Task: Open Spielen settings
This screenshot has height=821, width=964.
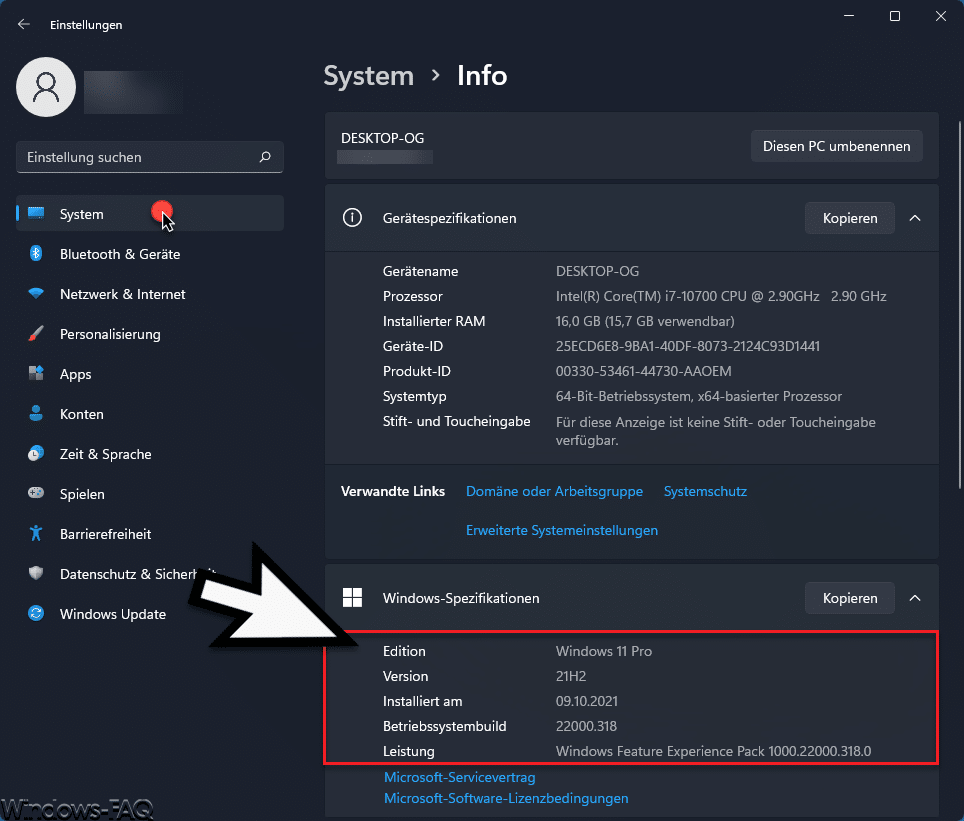Action: click(150, 493)
